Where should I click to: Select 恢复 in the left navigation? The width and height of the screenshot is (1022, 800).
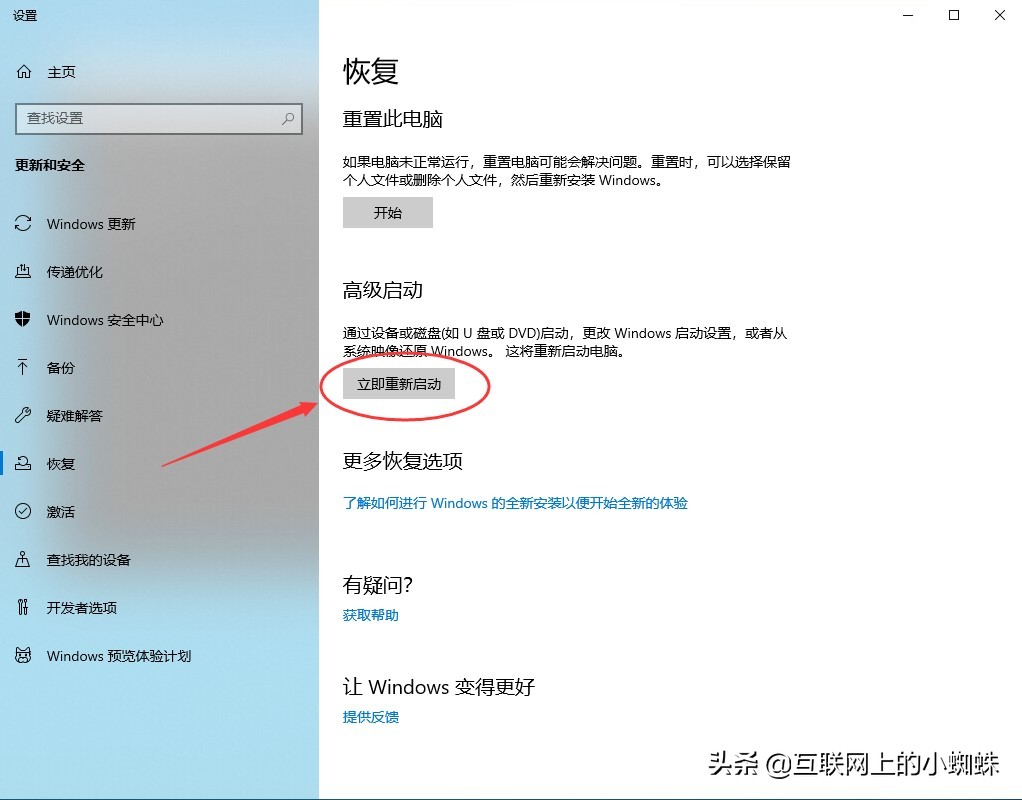[60, 463]
